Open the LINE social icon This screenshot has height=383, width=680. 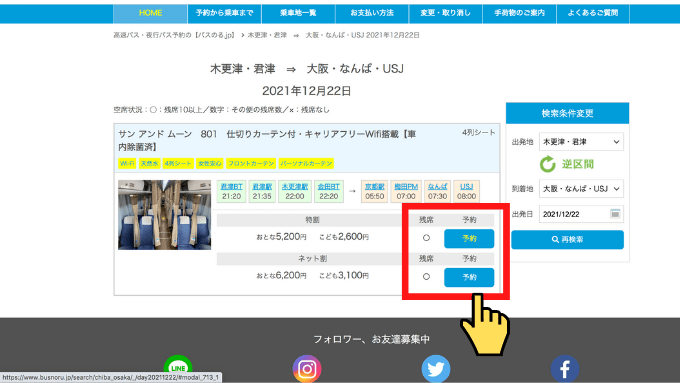point(178,368)
